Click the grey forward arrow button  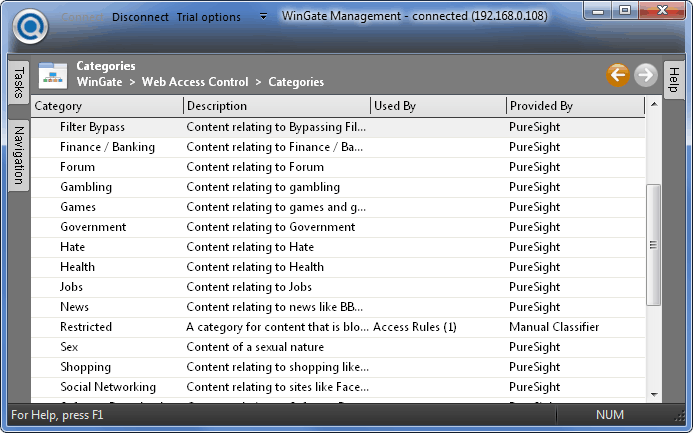pyautogui.click(x=646, y=75)
